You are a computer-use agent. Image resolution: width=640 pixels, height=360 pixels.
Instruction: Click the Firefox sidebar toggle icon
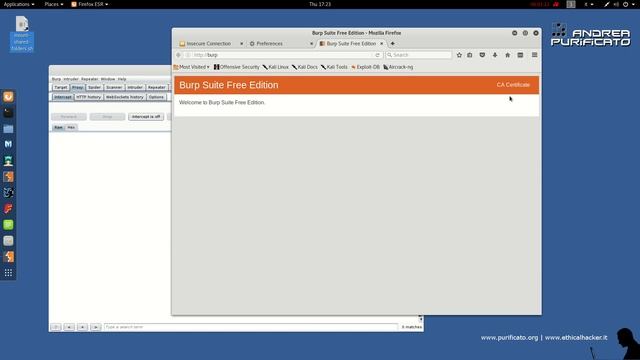point(520,55)
